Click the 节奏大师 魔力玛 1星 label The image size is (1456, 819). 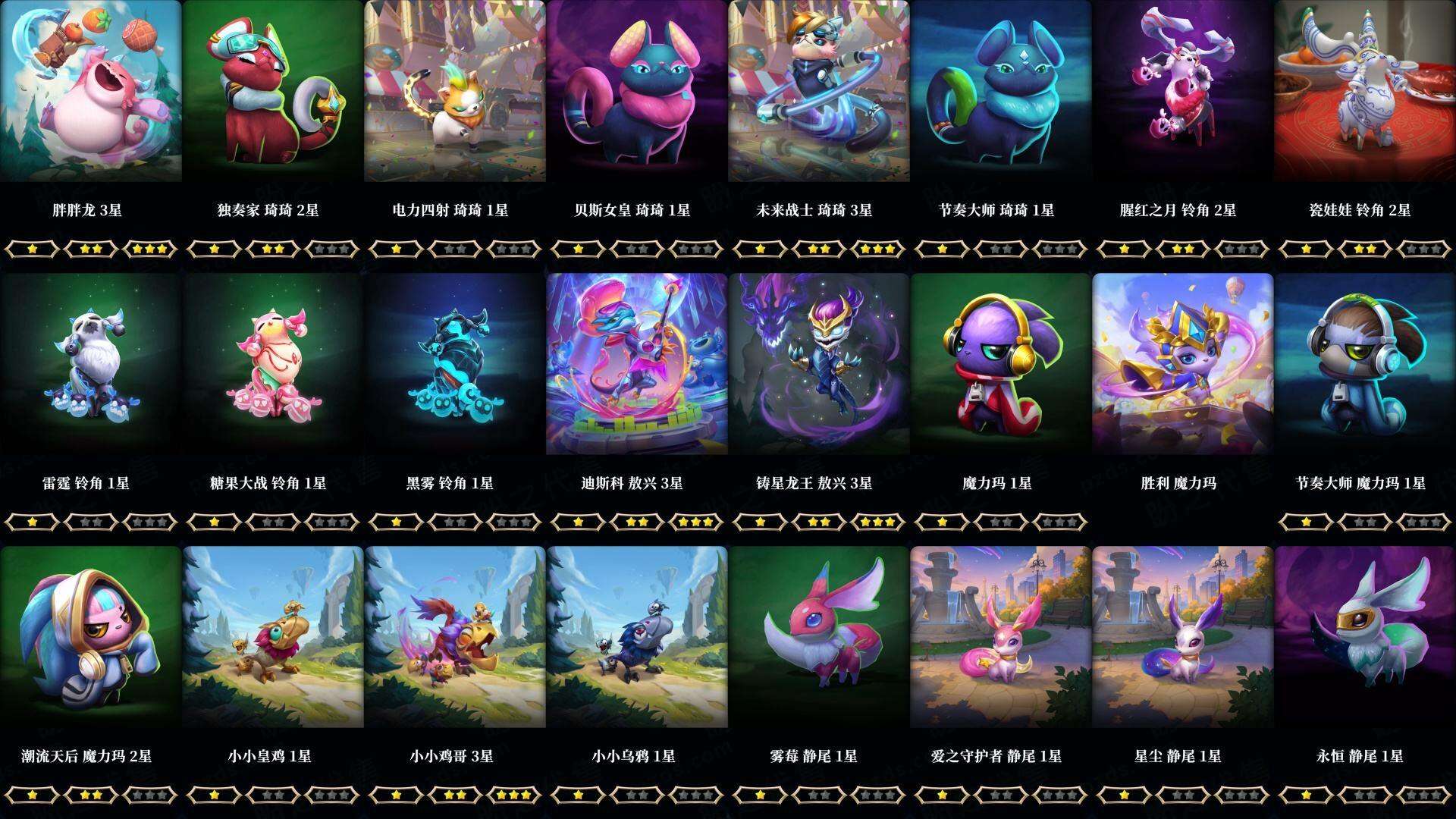[1360, 483]
